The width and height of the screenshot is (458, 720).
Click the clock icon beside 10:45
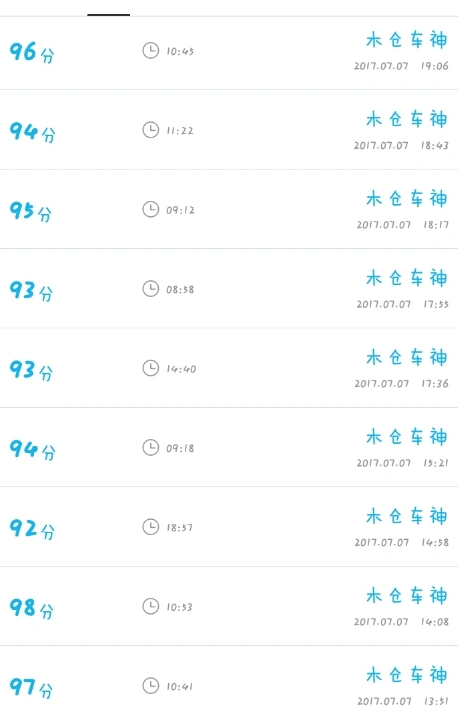(x=151, y=51)
